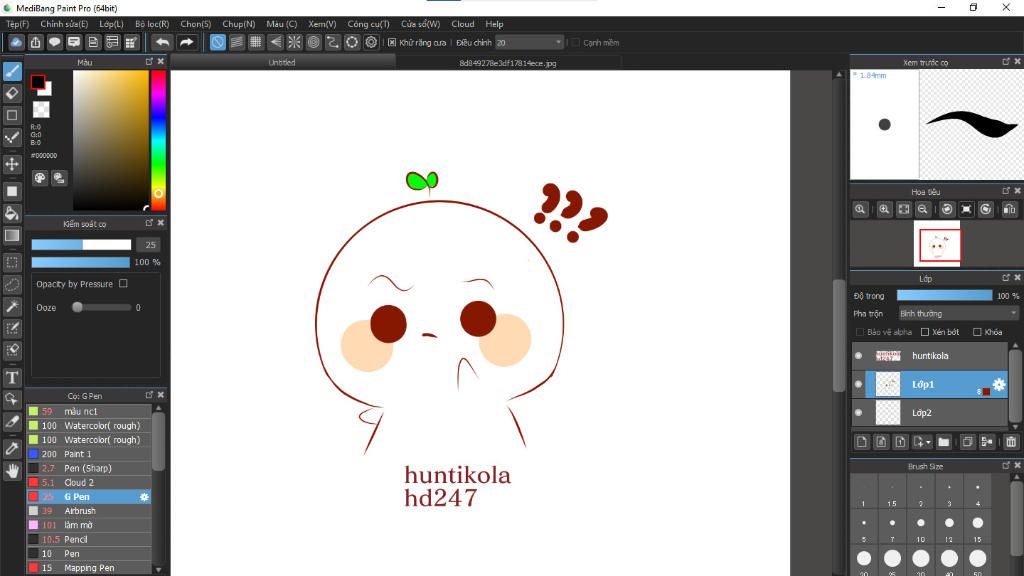Open the Pha trộn blend mode dropdown
The width and height of the screenshot is (1024, 576).
[x=958, y=314]
